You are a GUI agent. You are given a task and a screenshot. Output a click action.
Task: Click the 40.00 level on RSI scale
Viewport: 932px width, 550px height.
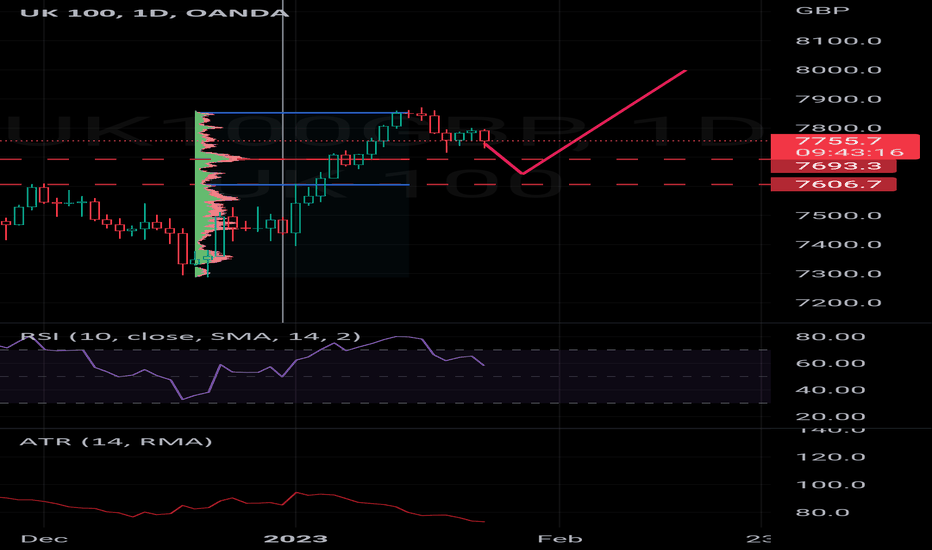coord(830,391)
